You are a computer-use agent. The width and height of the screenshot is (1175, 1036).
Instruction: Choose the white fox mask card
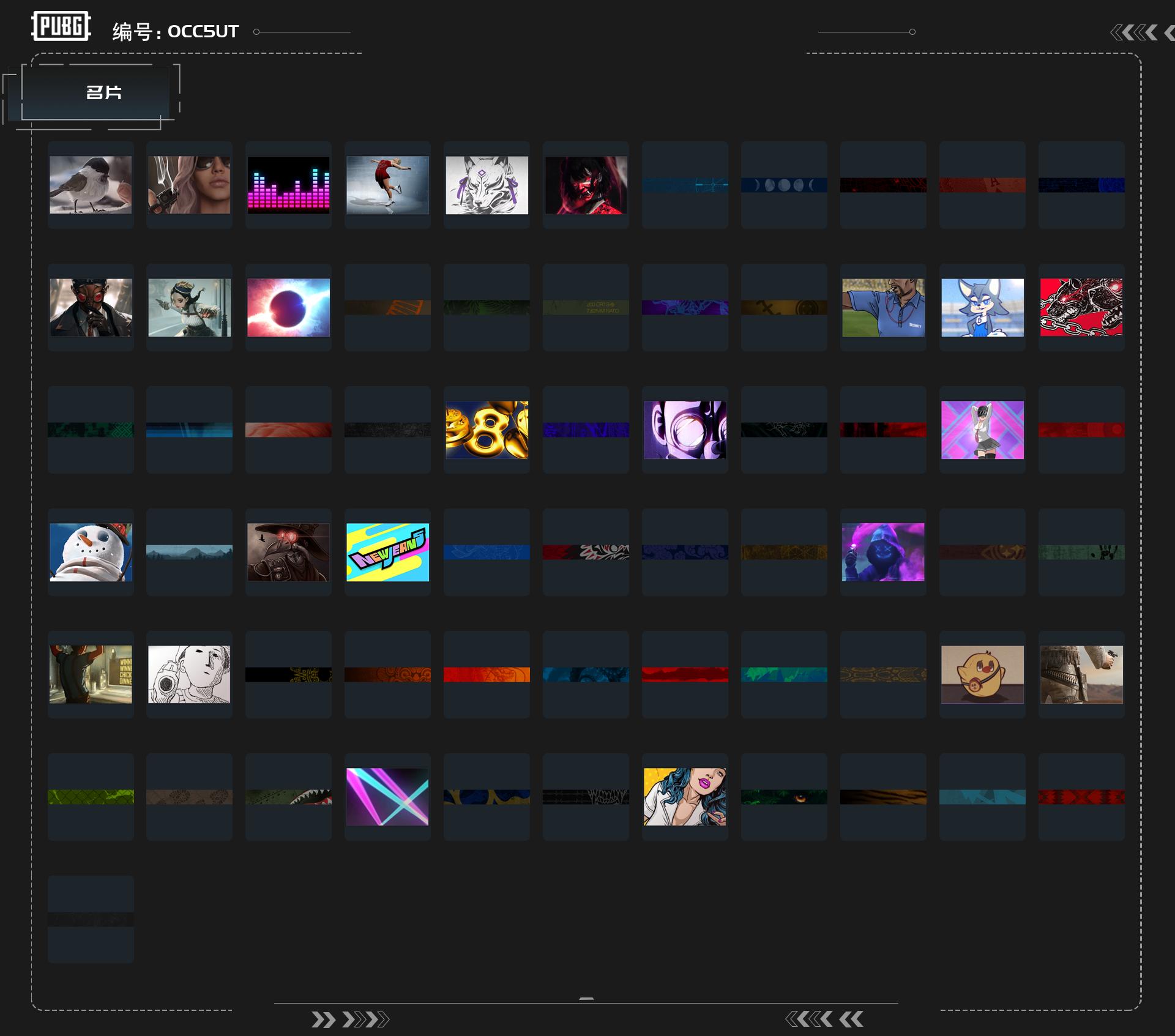click(487, 185)
